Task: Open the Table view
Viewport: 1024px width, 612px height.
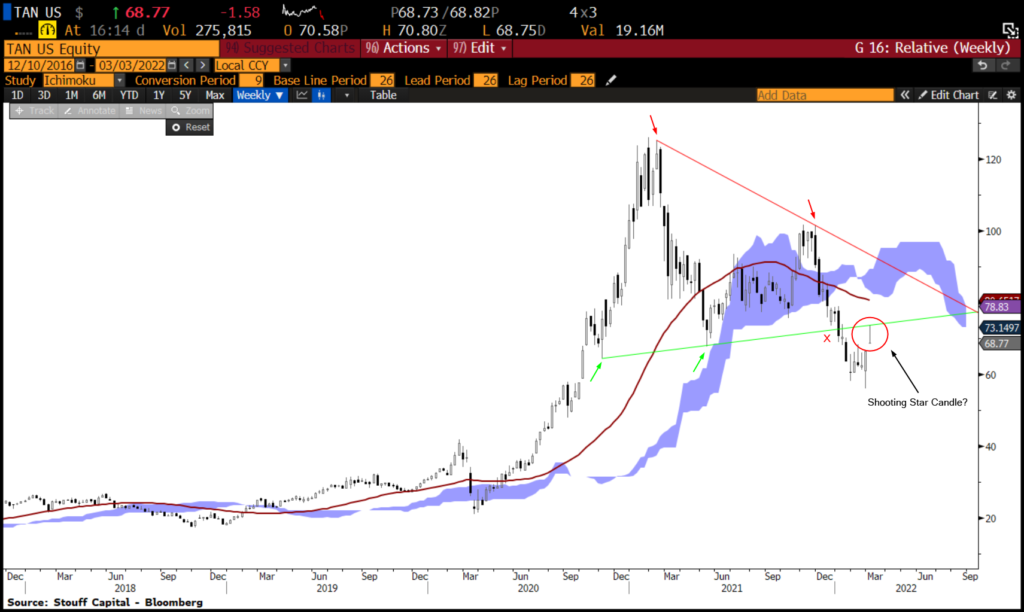Action: [x=383, y=95]
